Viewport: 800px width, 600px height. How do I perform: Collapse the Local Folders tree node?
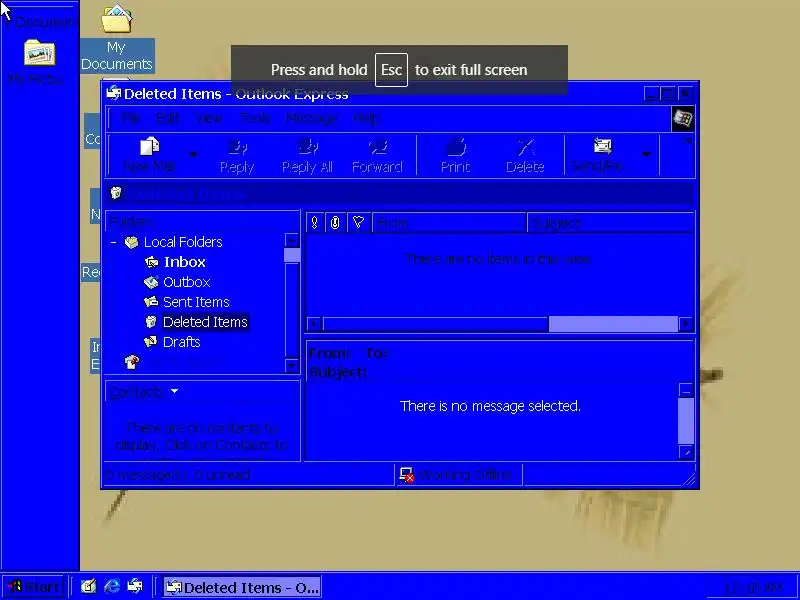tap(114, 242)
